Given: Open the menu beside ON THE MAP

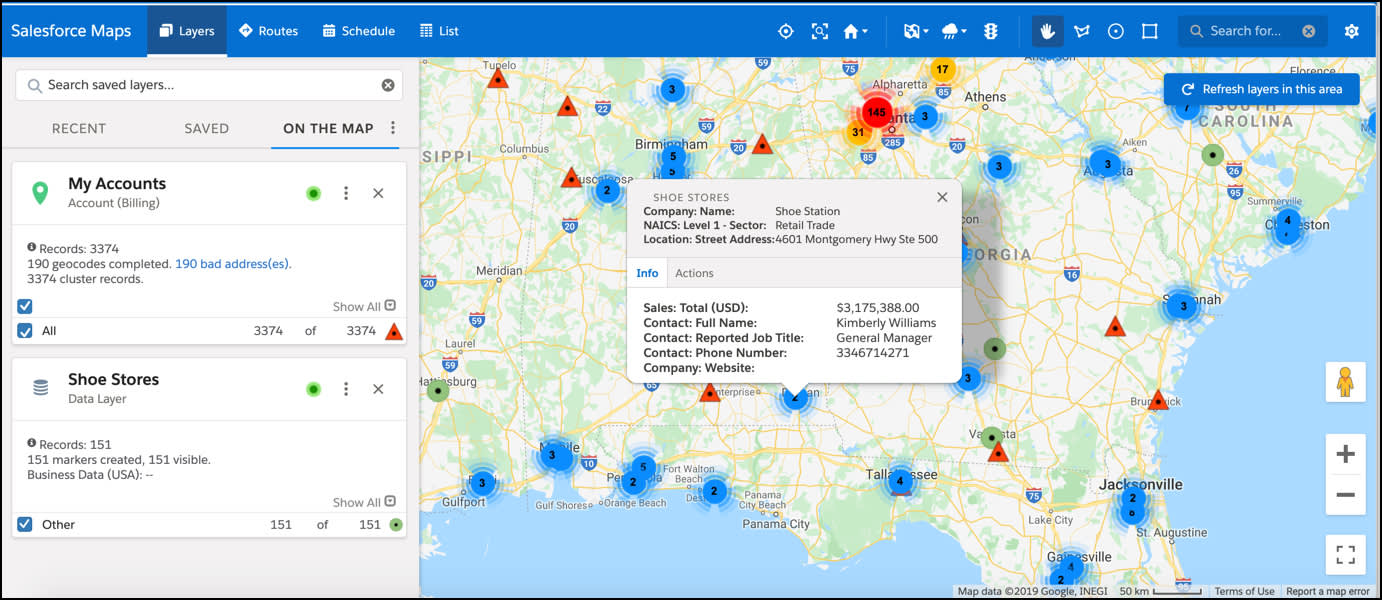Looking at the screenshot, I should [393, 128].
